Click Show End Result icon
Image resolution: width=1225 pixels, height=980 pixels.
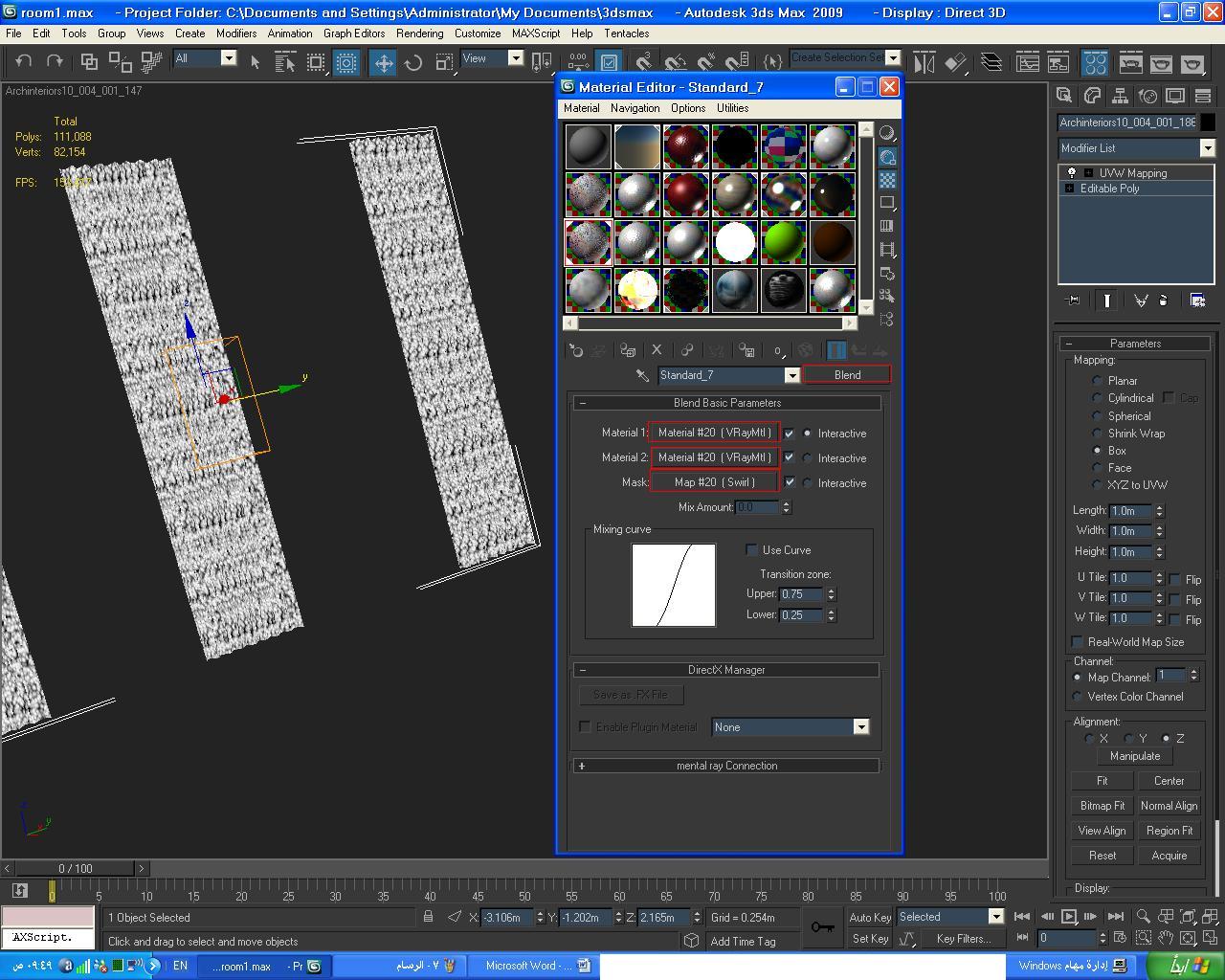coord(836,350)
